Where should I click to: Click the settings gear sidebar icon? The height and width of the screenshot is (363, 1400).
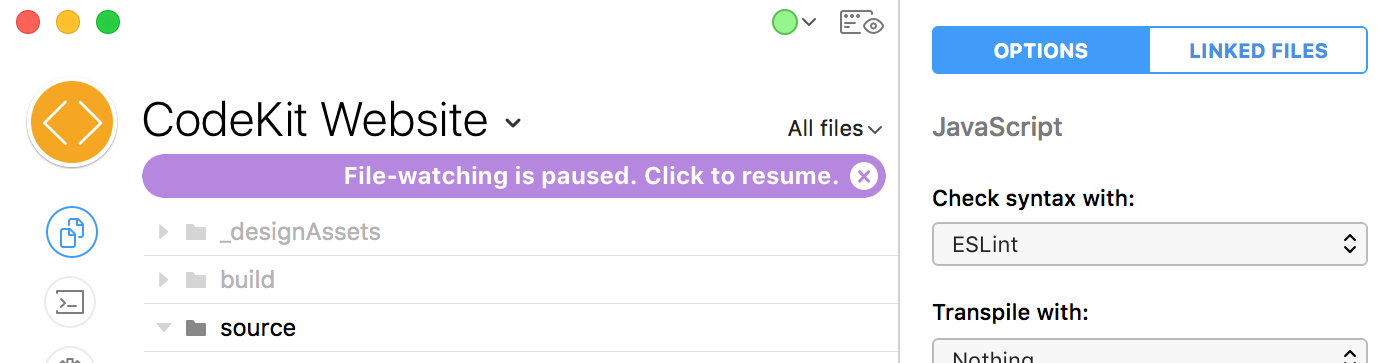tap(70, 356)
